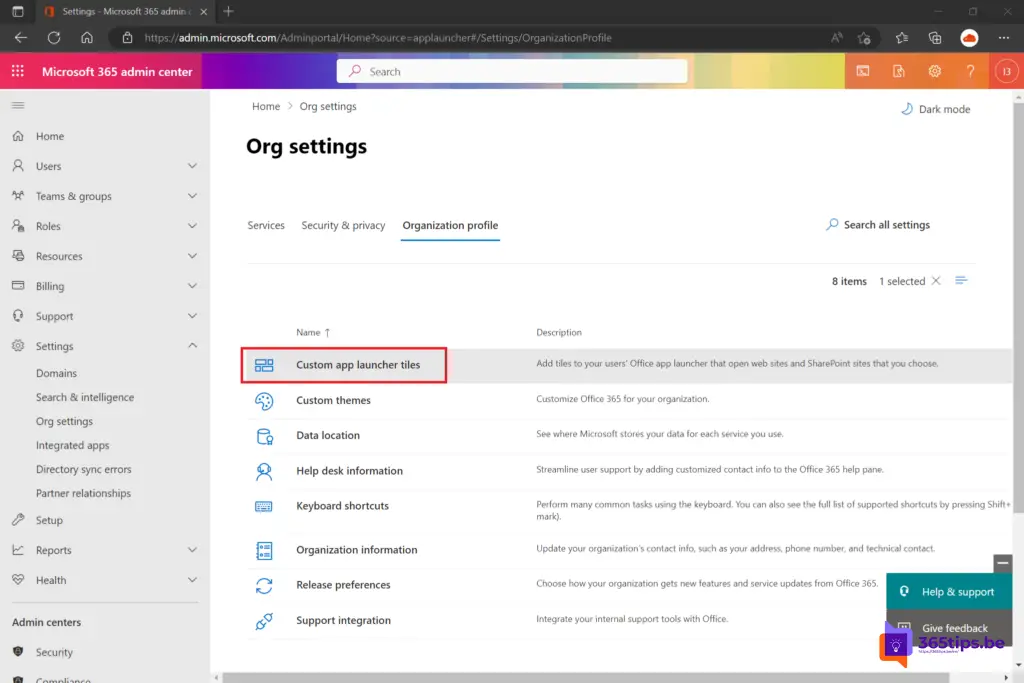Click the account avatar in header
This screenshot has height=683, width=1024.
coord(1006,71)
